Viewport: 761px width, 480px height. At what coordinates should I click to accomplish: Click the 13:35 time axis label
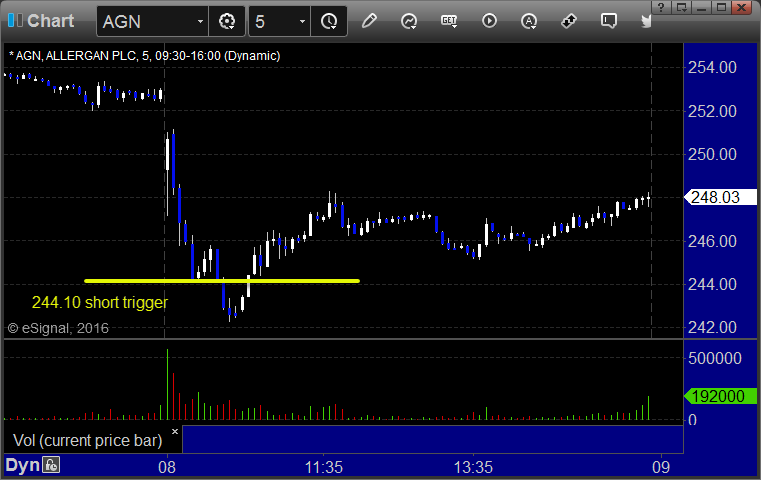coord(473,467)
